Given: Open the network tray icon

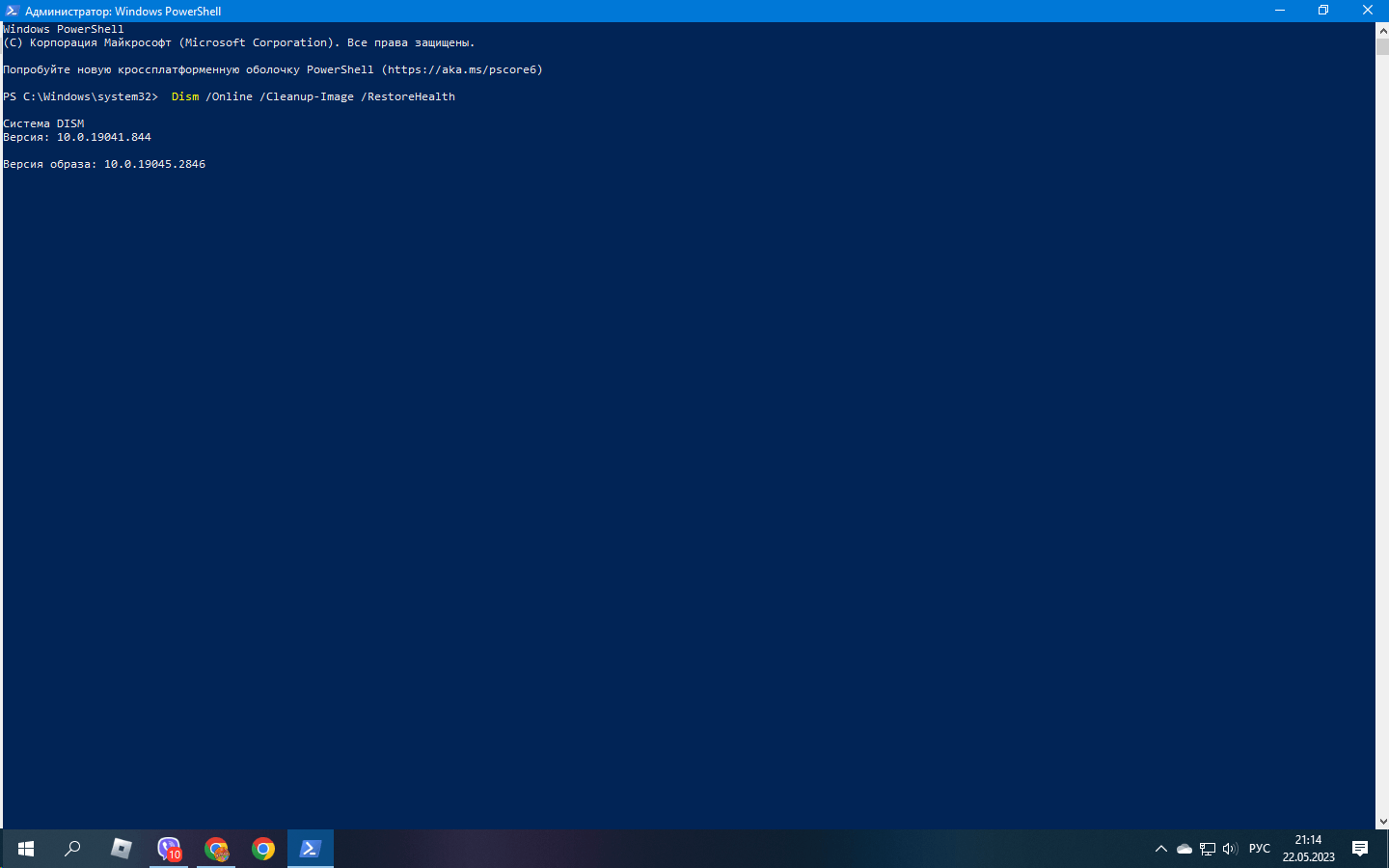Looking at the screenshot, I should [x=1208, y=849].
